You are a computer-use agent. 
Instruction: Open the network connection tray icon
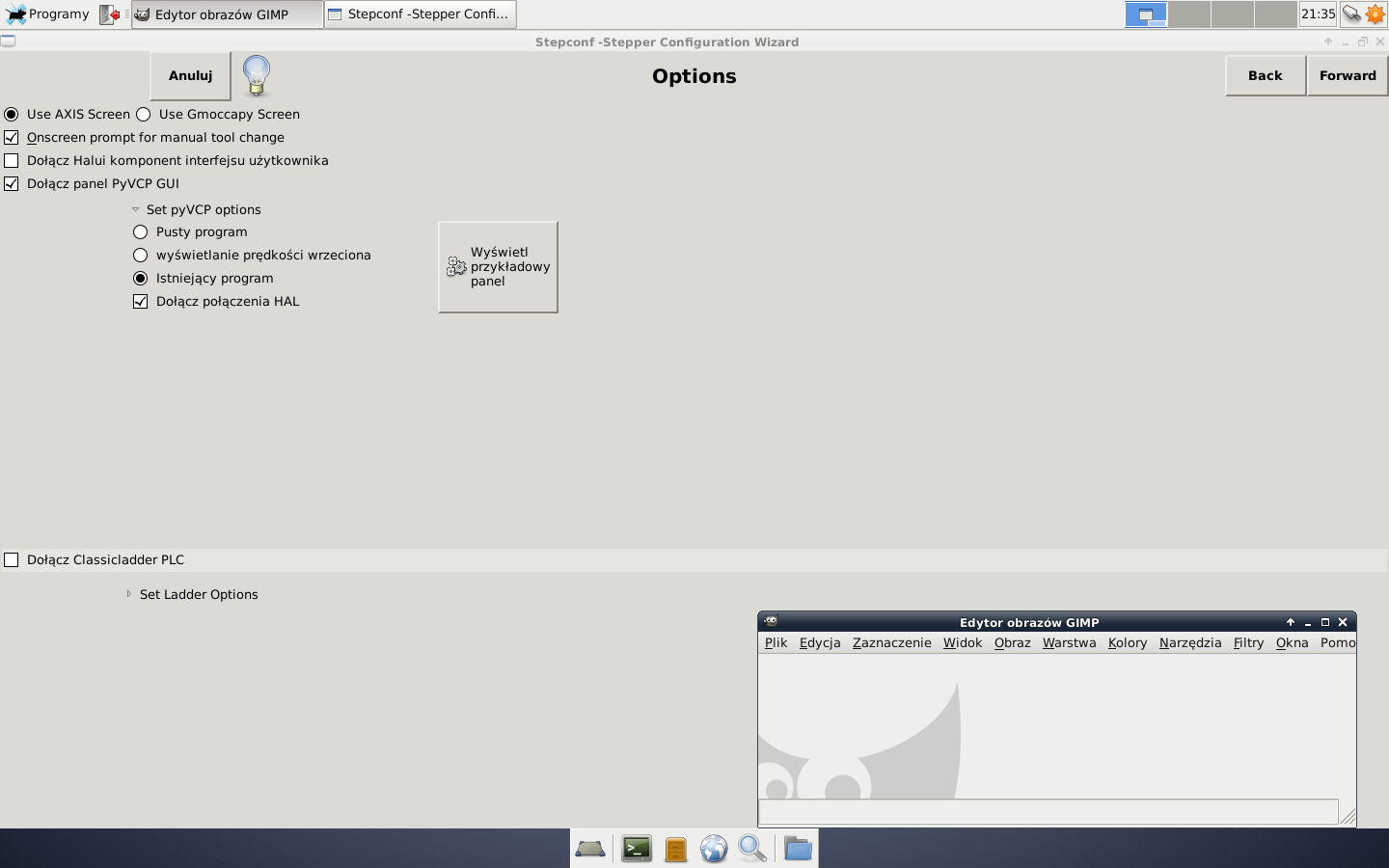pos(1351,14)
